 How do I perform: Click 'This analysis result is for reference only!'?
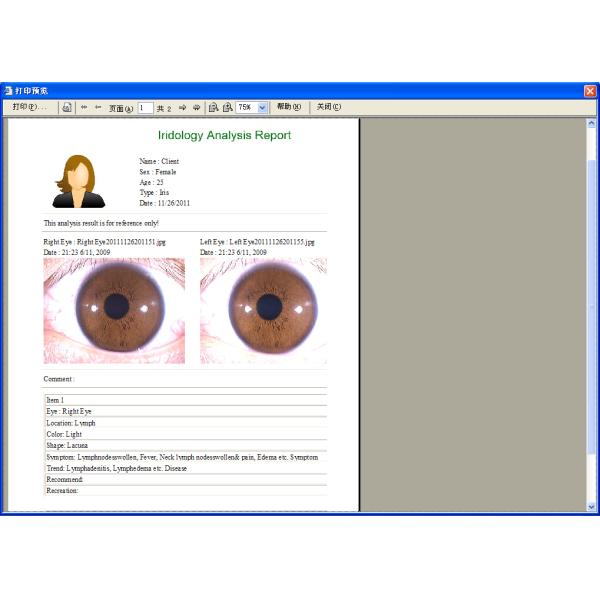101,223
